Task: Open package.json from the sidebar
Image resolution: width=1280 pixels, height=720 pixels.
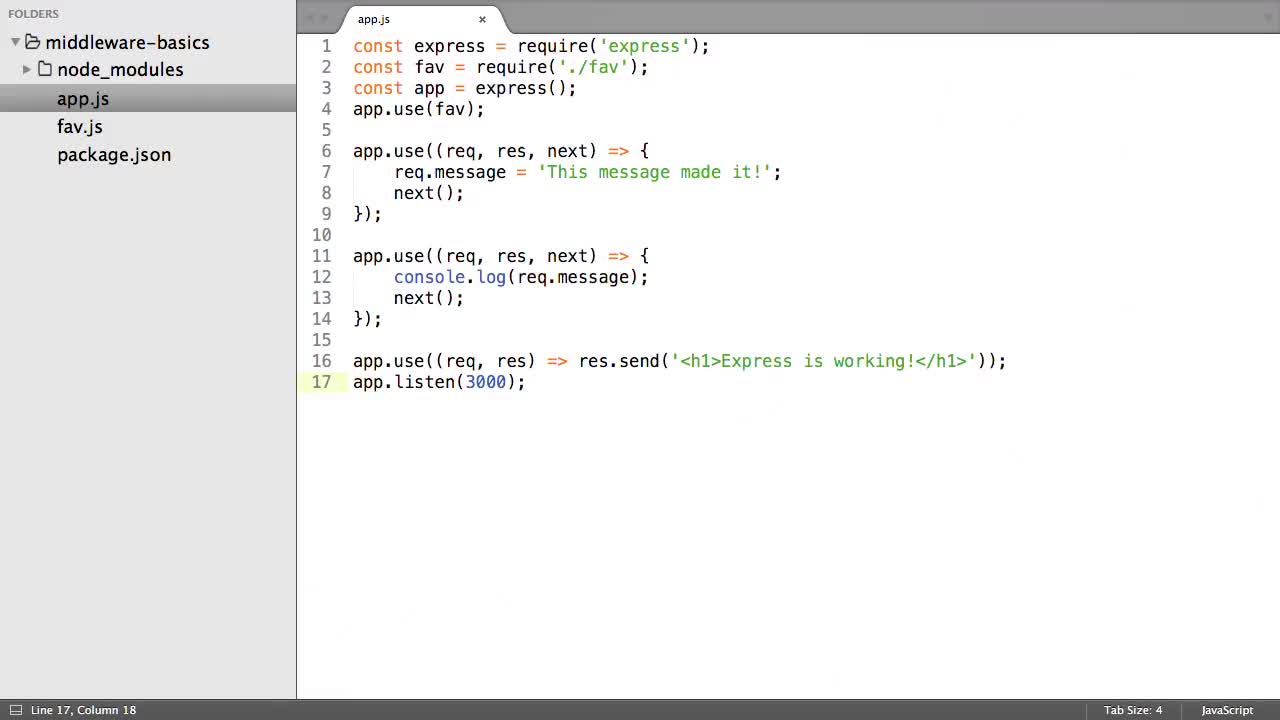Action: pyautogui.click(x=114, y=155)
